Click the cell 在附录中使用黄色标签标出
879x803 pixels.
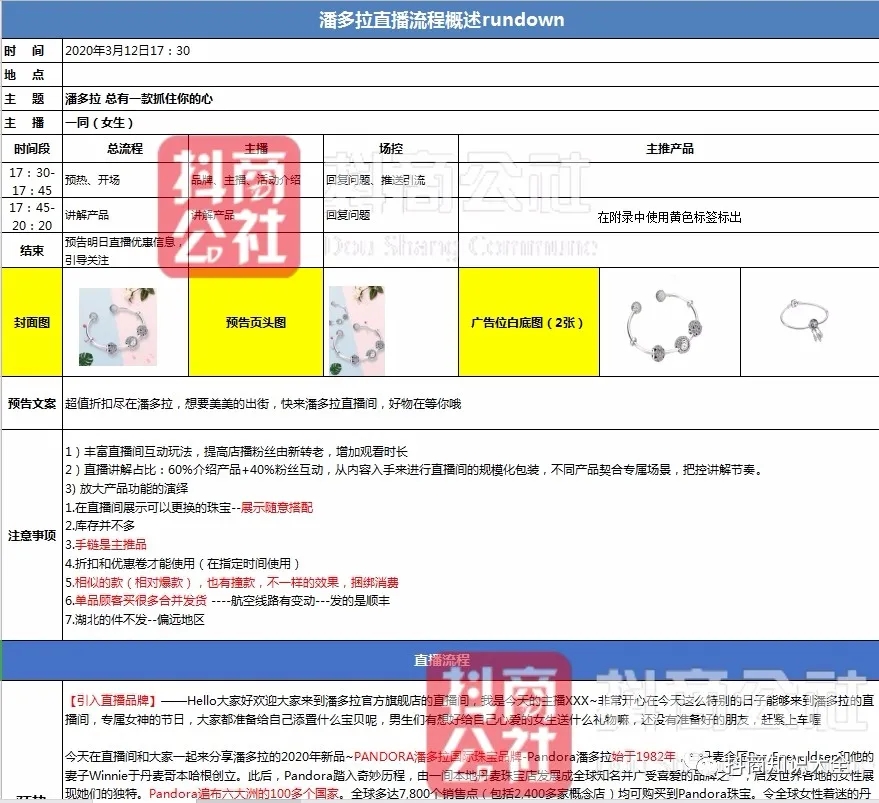coord(669,216)
